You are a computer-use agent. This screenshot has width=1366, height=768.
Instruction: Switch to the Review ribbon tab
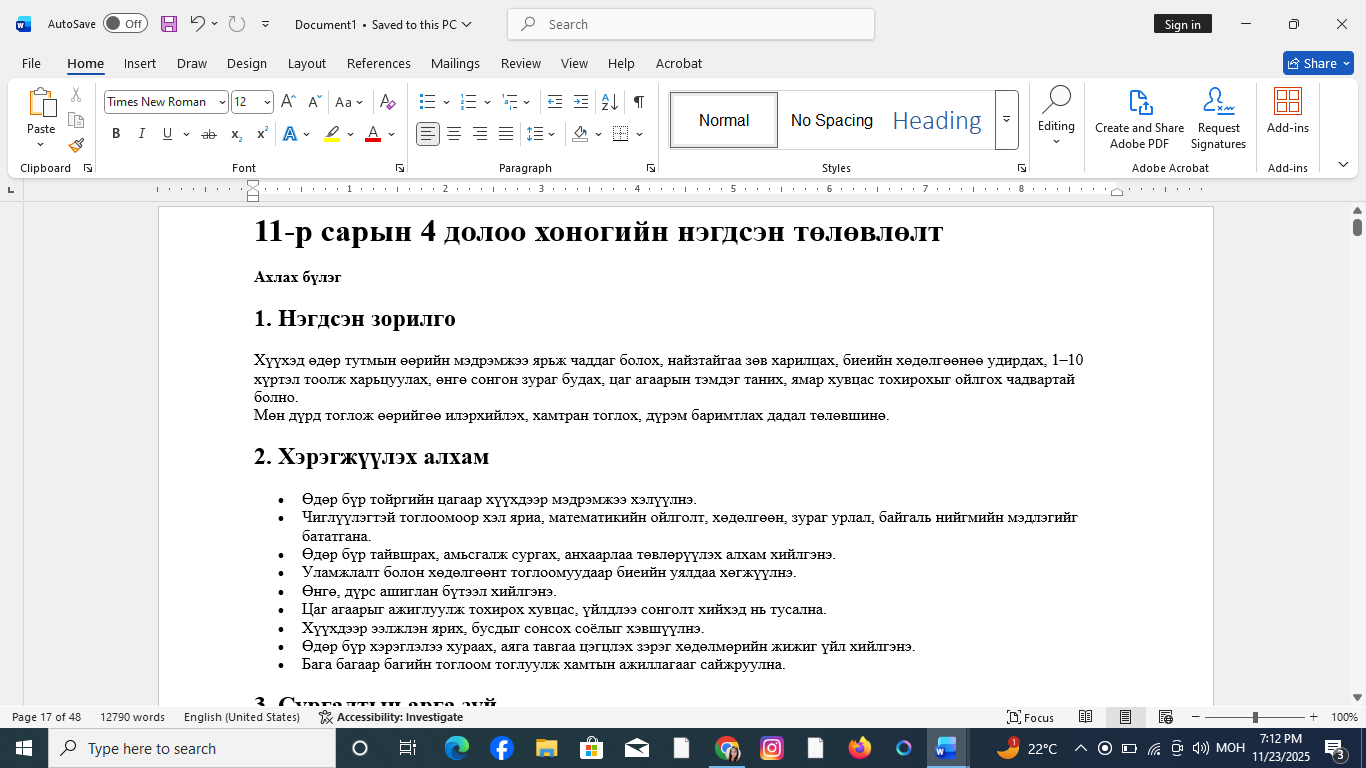(520, 63)
